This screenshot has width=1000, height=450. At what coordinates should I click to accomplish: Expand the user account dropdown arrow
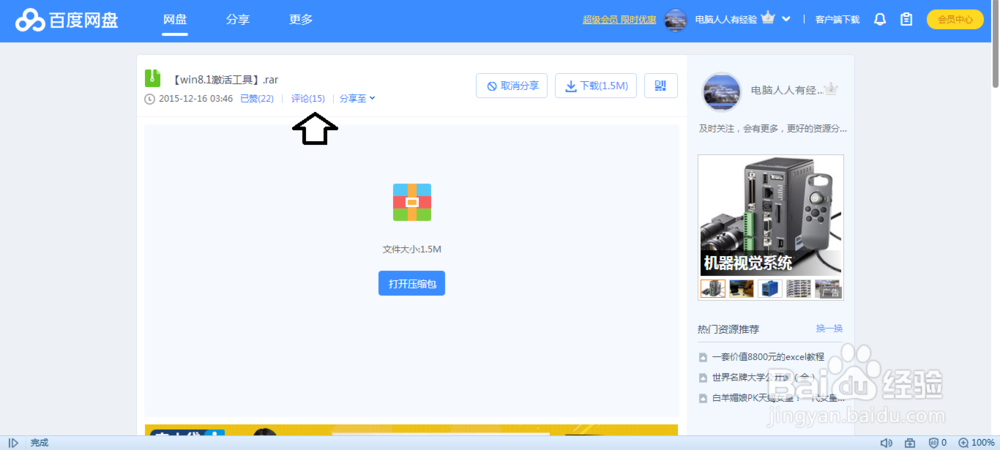click(786, 19)
